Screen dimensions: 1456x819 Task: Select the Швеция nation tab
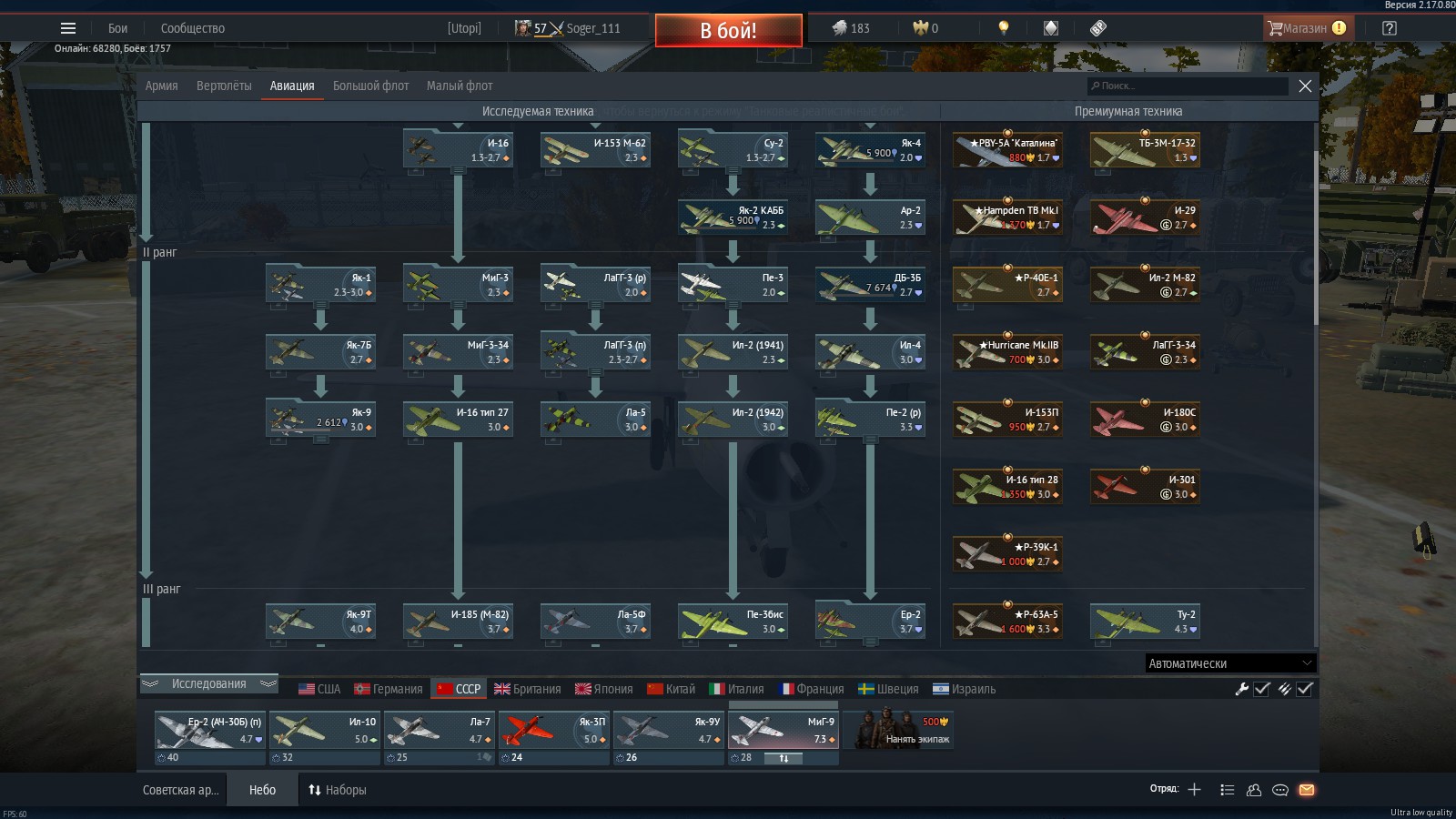pyautogui.click(x=888, y=689)
